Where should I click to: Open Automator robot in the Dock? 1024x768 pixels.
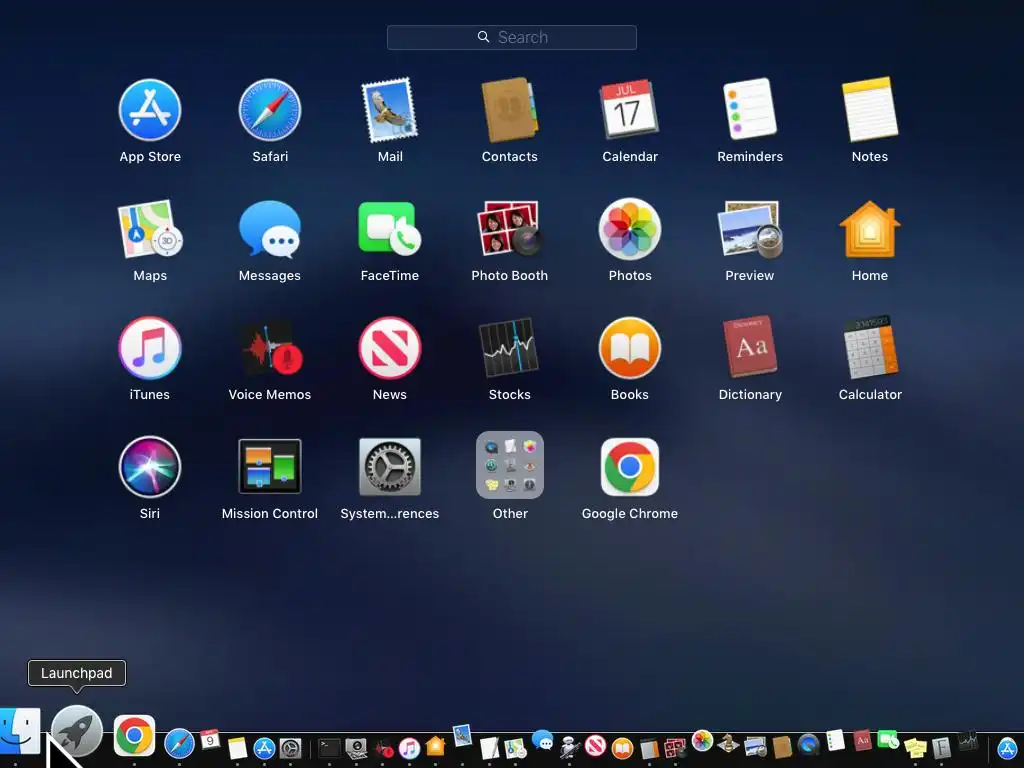pos(569,748)
